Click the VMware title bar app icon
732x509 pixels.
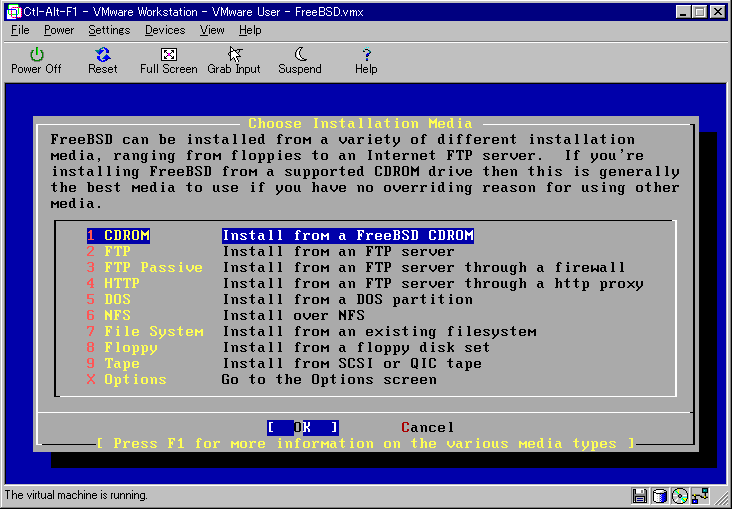tap(14, 11)
